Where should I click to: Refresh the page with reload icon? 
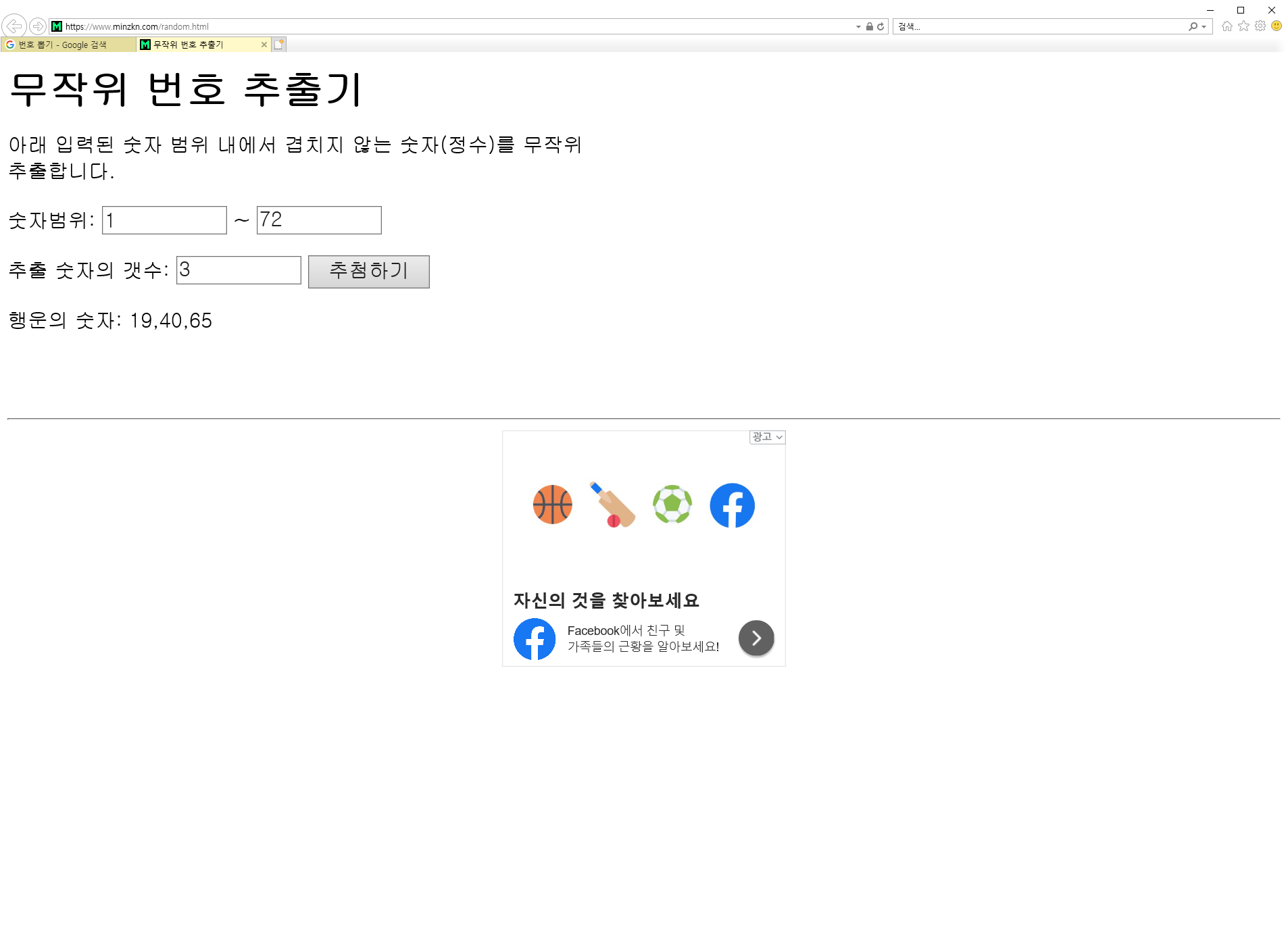881,26
